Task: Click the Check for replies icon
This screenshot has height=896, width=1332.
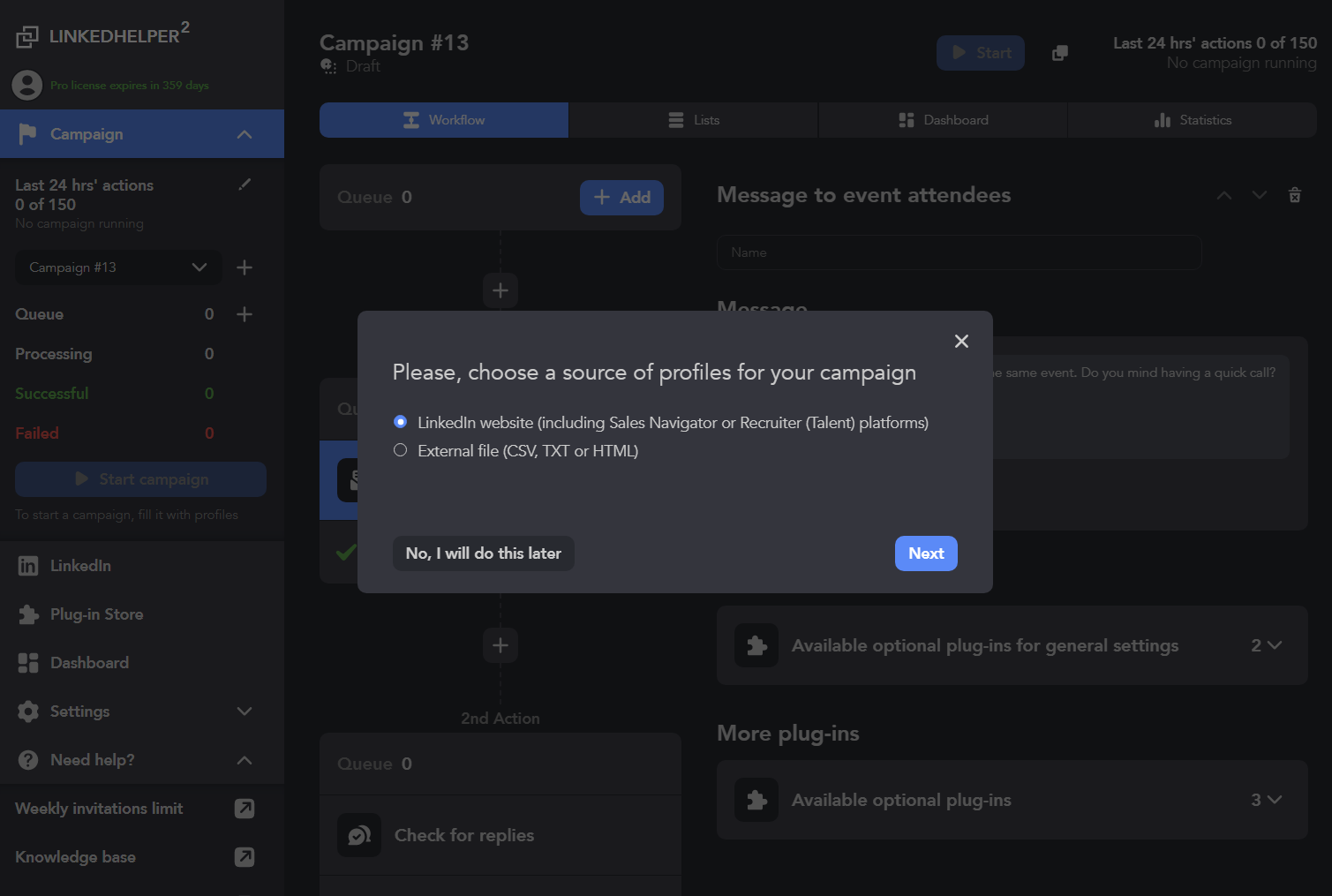Action: point(359,835)
